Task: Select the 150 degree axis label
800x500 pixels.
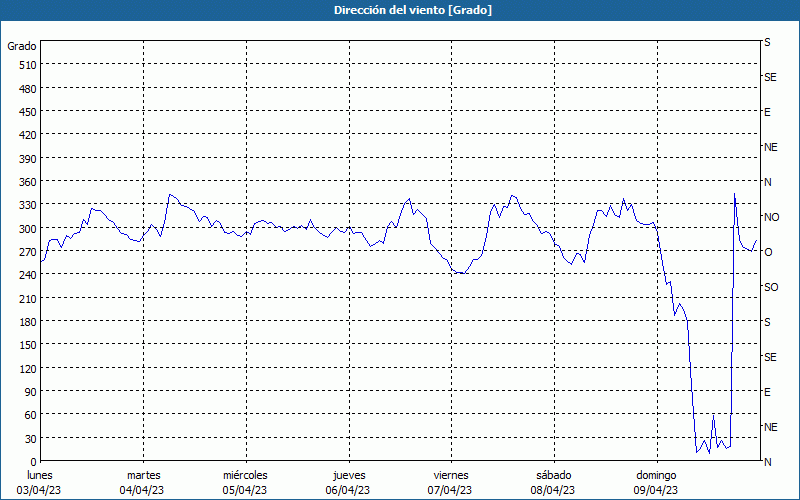Action: [28, 345]
